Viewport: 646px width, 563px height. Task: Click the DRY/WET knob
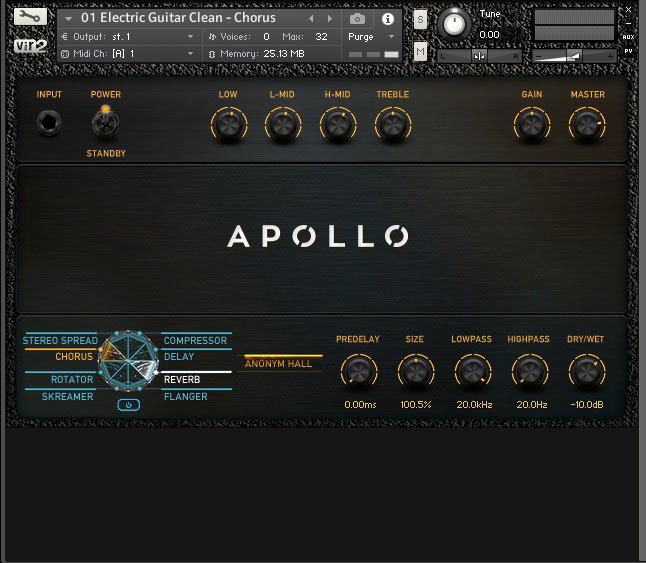[x=587, y=372]
